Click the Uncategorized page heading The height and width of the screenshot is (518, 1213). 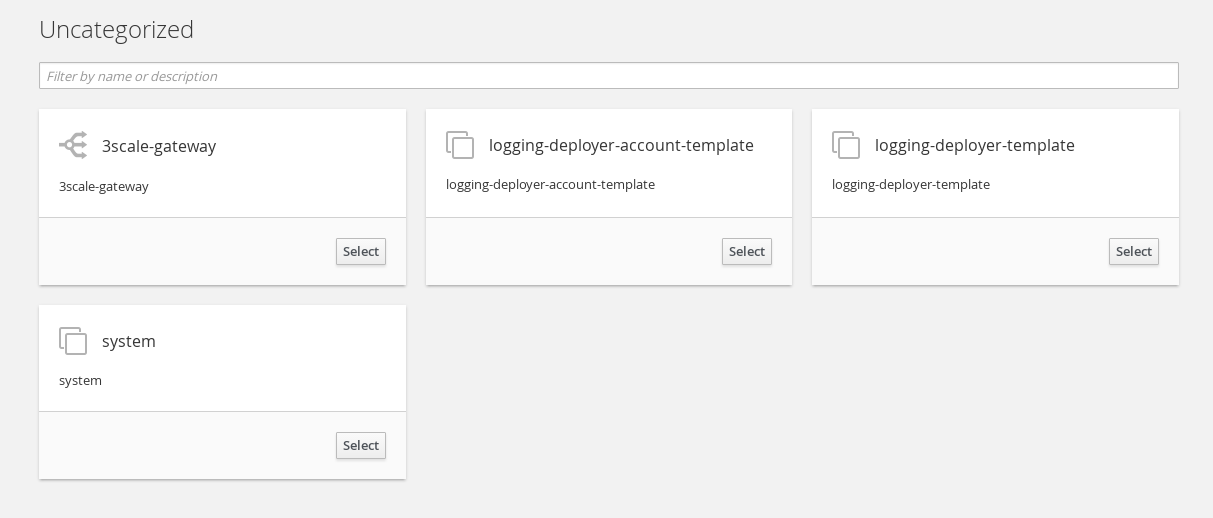[x=116, y=30]
